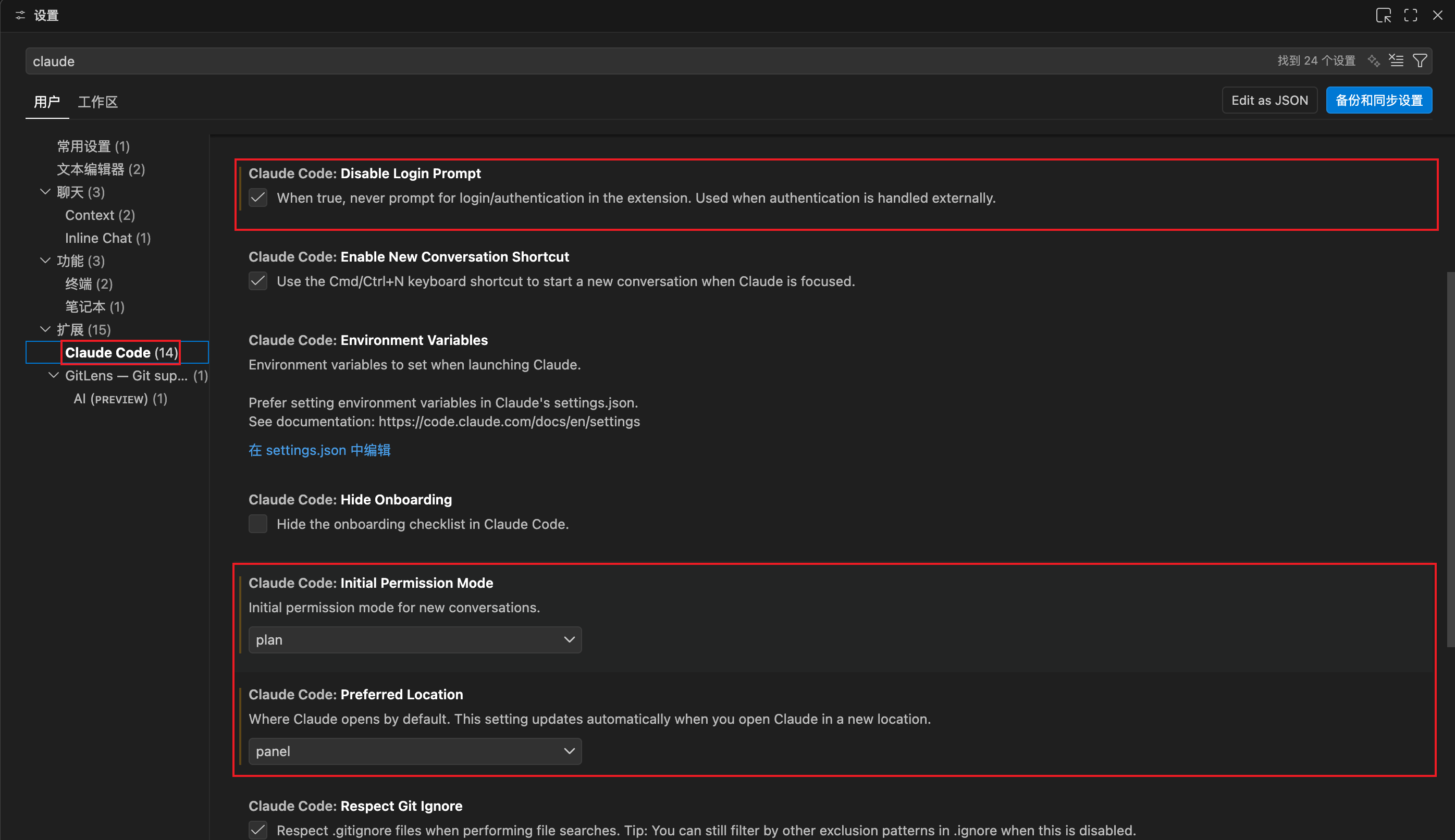Viewport: 1455px width, 840px height.
Task: Select AI (Preview) (1) tree entry
Action: (x=120, y=399)
